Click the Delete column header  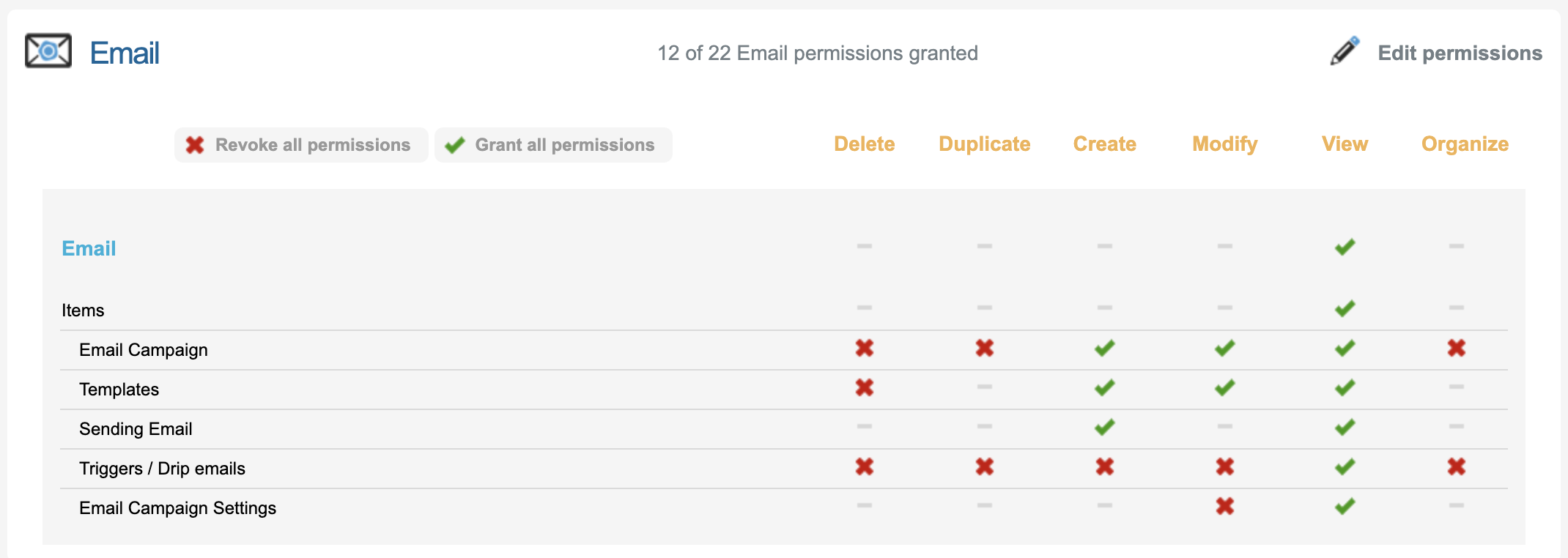click(865, 144)
